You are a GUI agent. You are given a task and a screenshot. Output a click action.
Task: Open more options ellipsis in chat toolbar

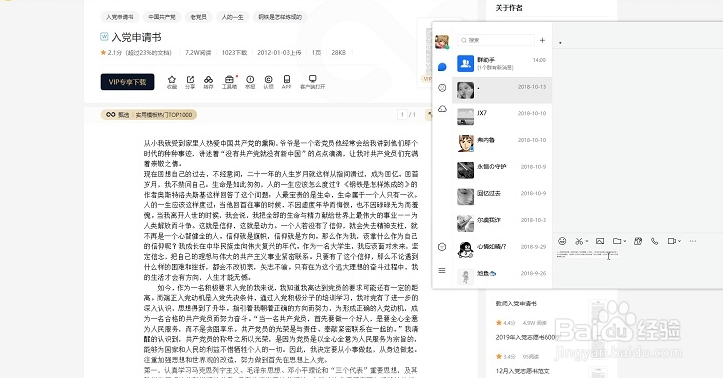coord(693,241)
